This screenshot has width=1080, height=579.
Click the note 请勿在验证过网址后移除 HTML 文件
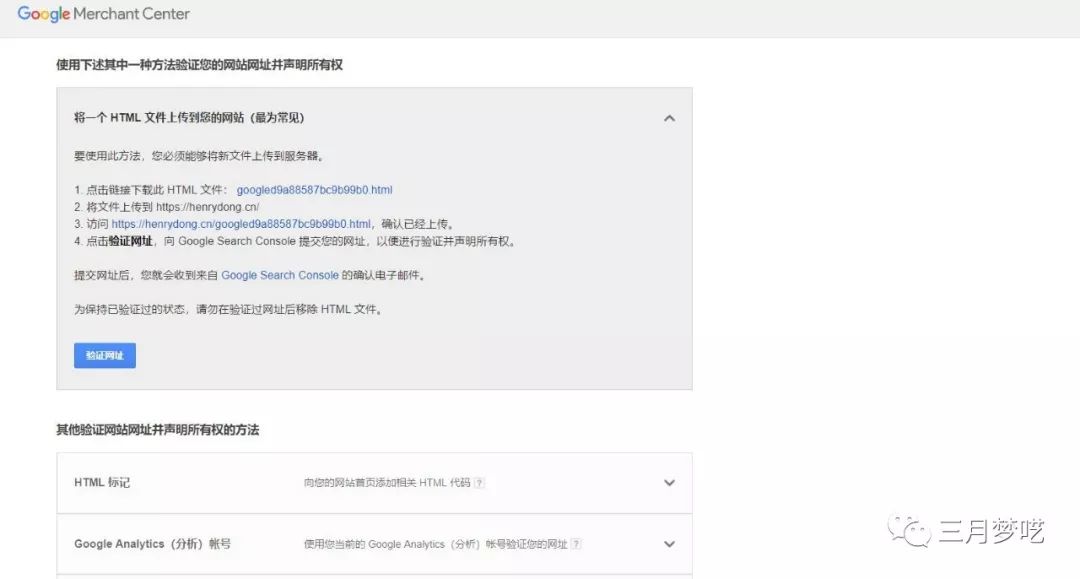point(289,310)
